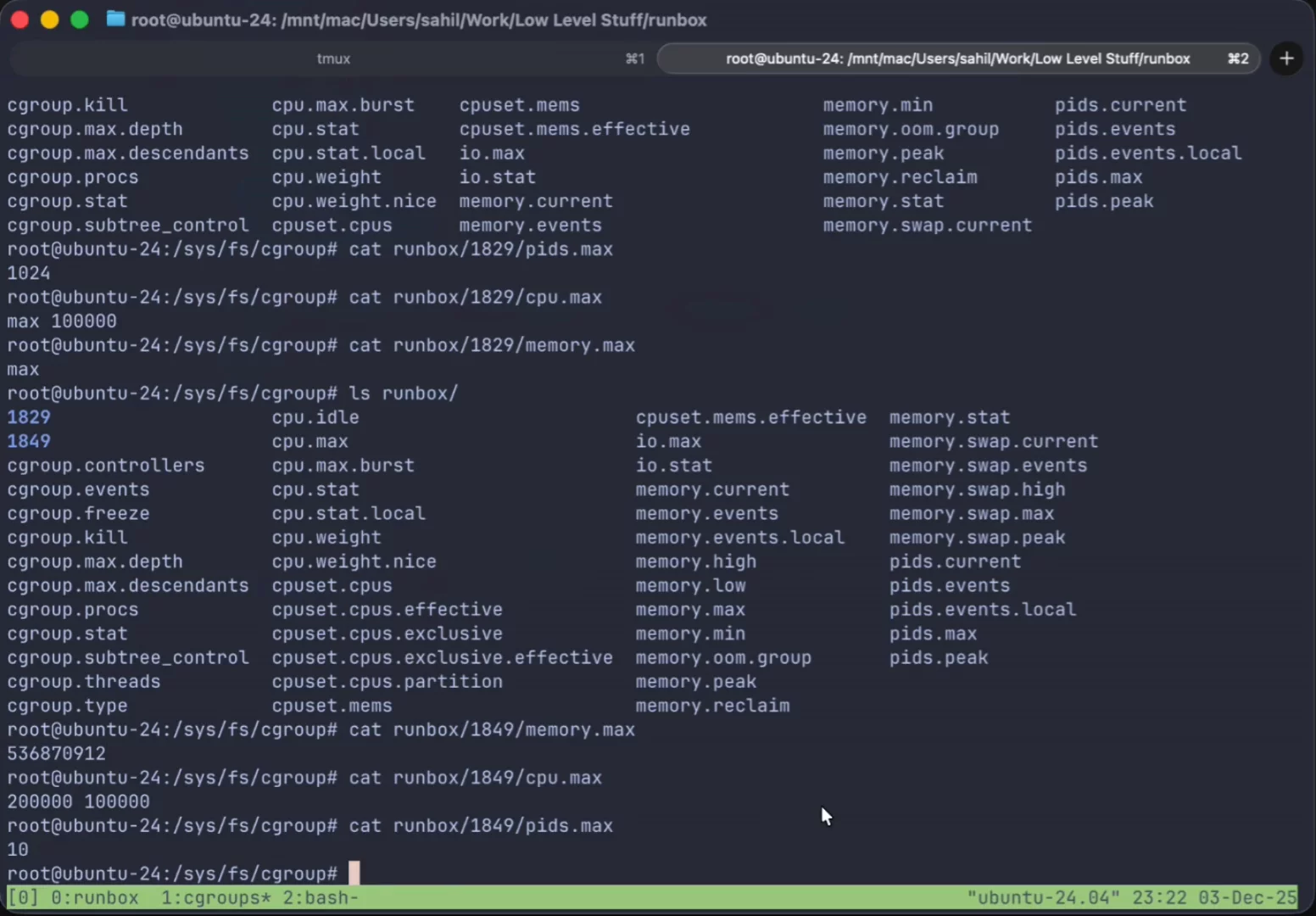Click the 1829 directory entry
Screen dimensions: 1316x916
[29, 417]
